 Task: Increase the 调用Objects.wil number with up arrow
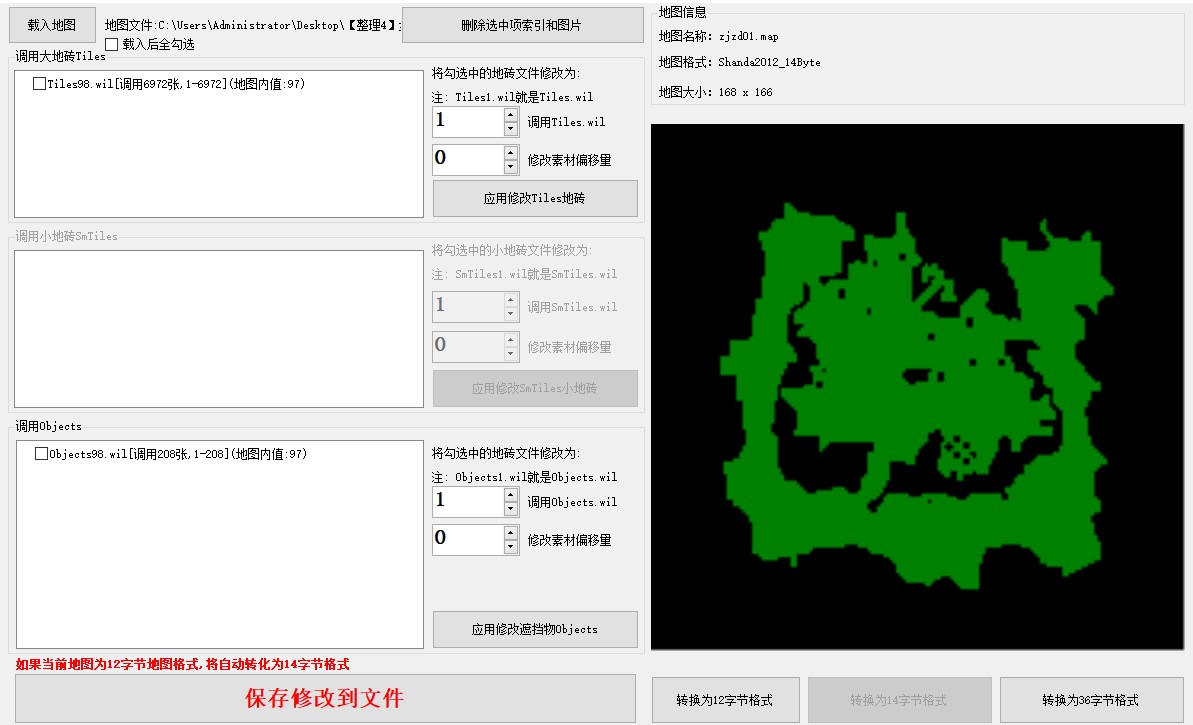click(x=511, y=495)
